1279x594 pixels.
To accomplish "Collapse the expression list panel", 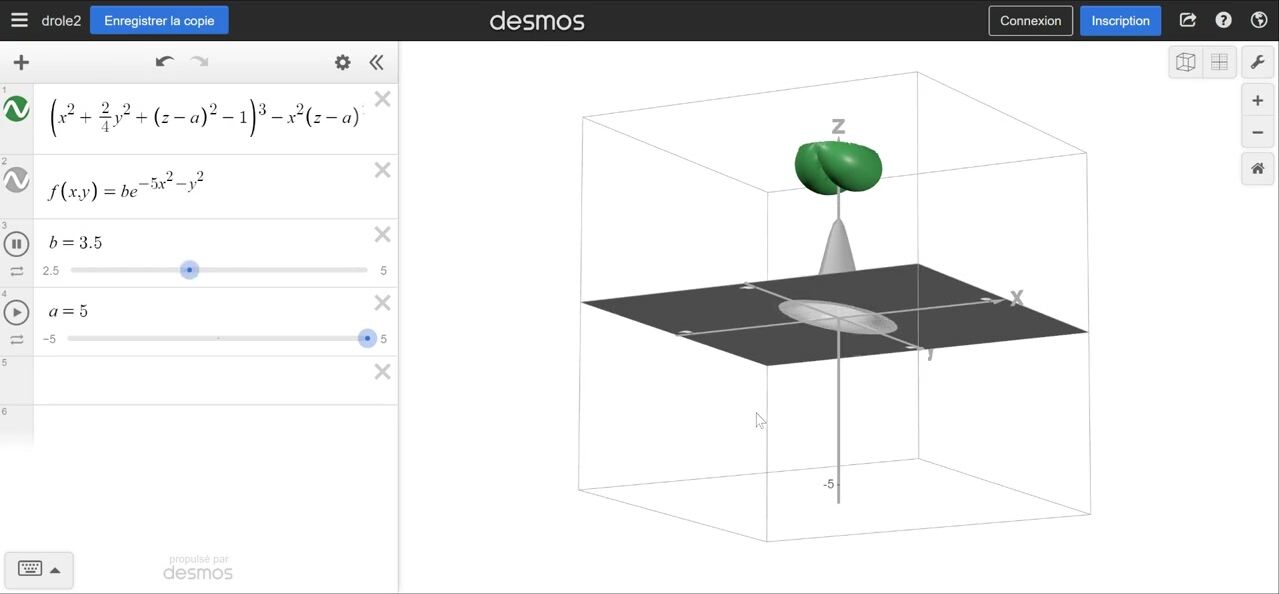I will (376, 63).
